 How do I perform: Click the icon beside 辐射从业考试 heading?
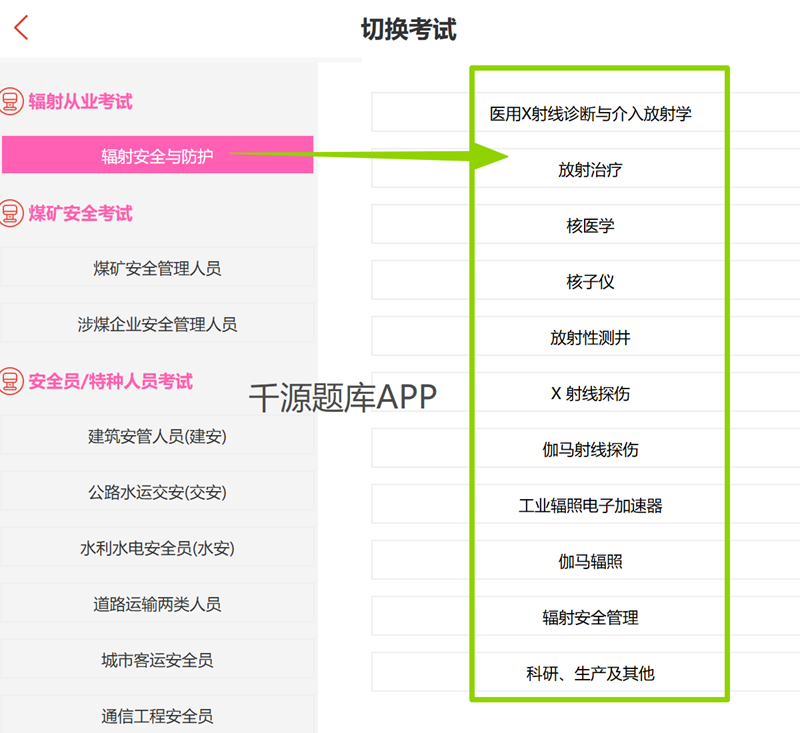[11, 101]
